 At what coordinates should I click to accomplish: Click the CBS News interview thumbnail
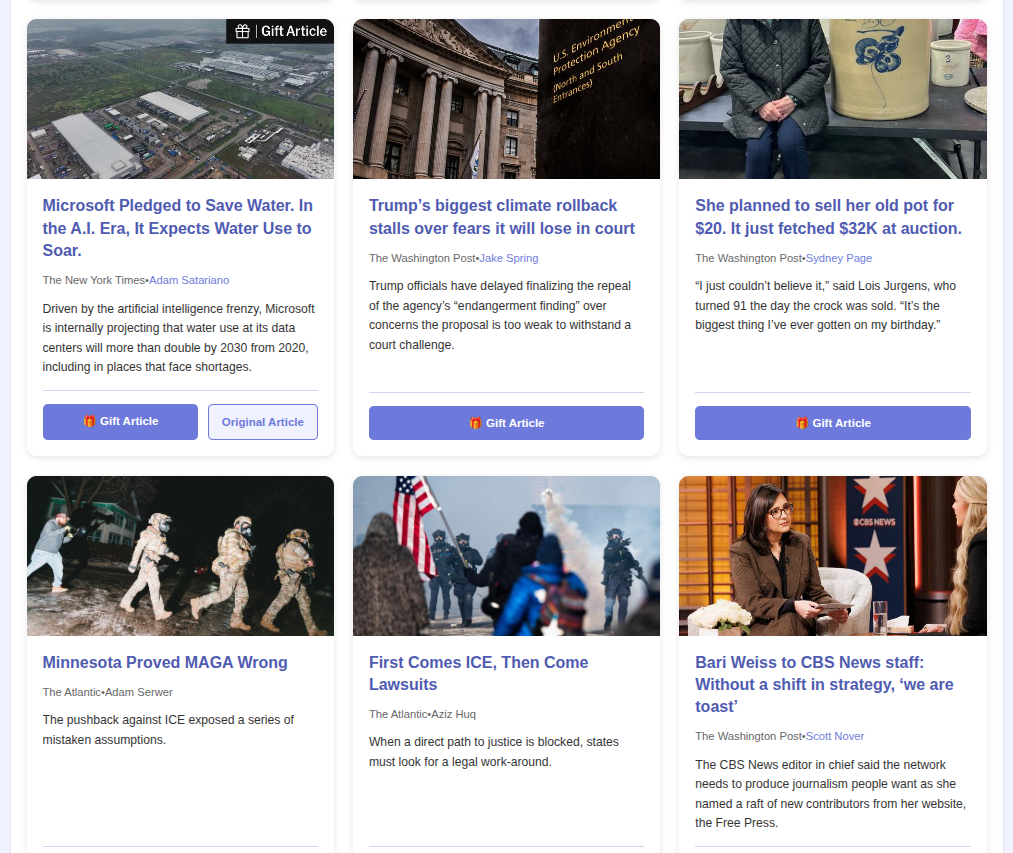833,556
